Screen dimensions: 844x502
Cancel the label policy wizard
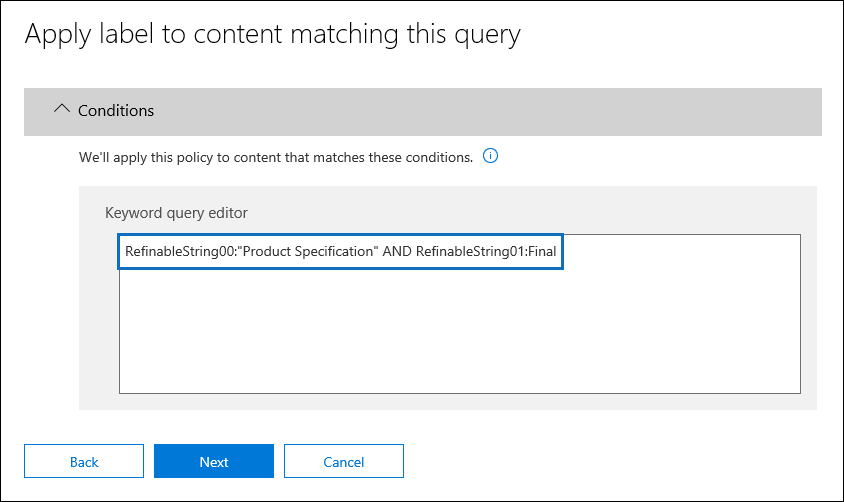(x=344, y=461)
